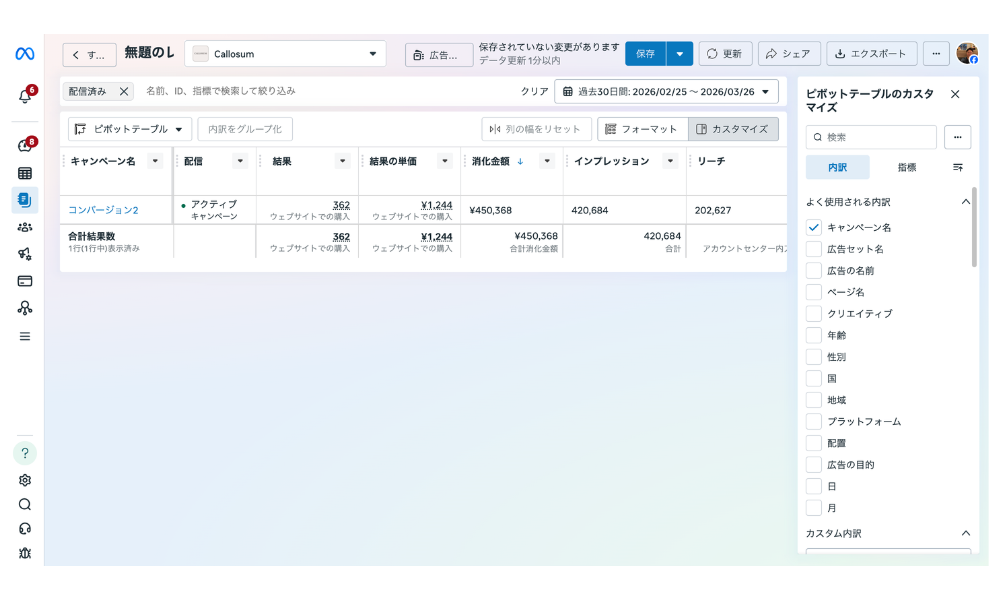Open the more options ellipsis beside エクスポート
Viewport: 1000px width, 600px height.
click(936, 53)
